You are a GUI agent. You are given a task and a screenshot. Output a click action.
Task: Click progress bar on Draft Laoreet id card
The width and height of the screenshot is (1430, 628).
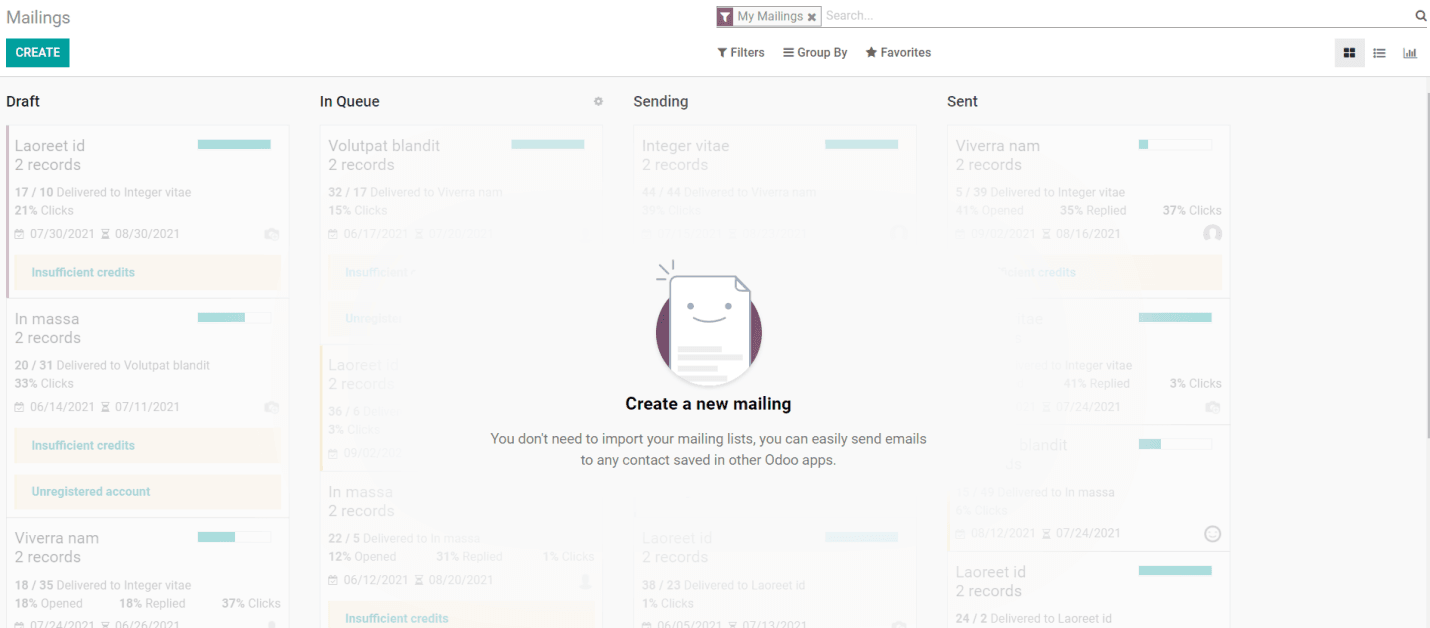[234, 145]
